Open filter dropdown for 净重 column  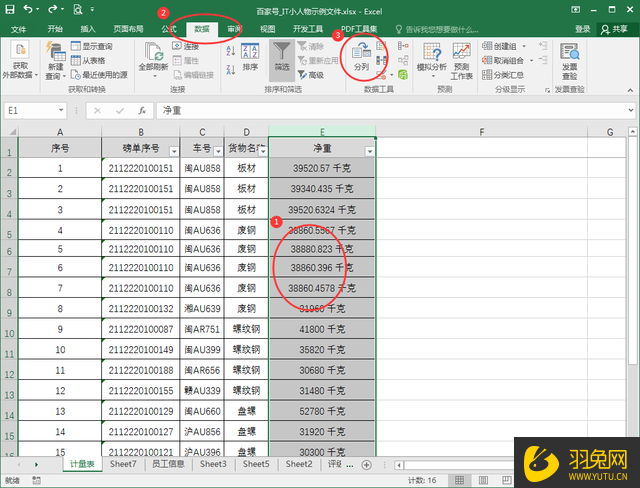coord(370,152)
